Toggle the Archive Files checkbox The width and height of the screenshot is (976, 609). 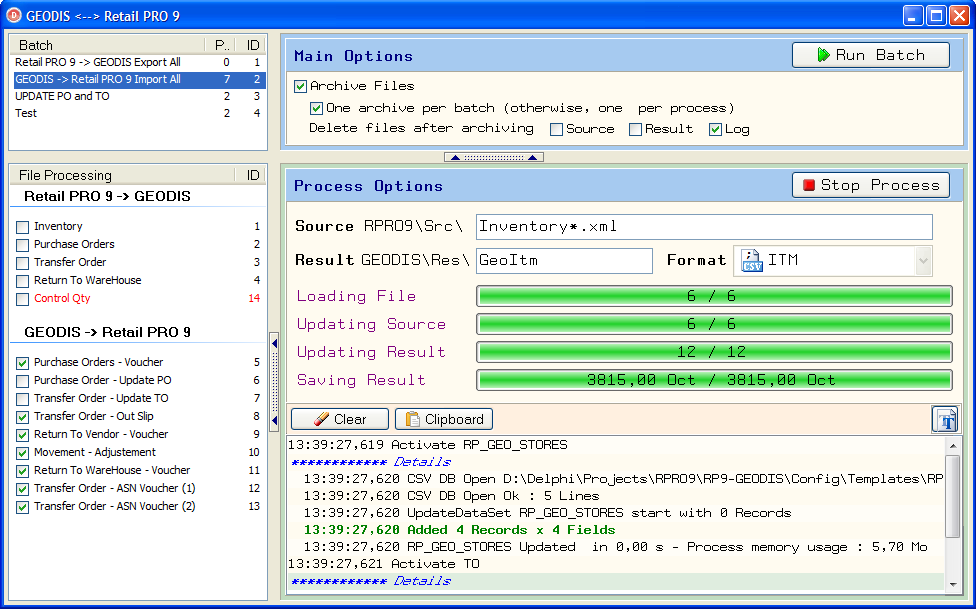[300, 86]
